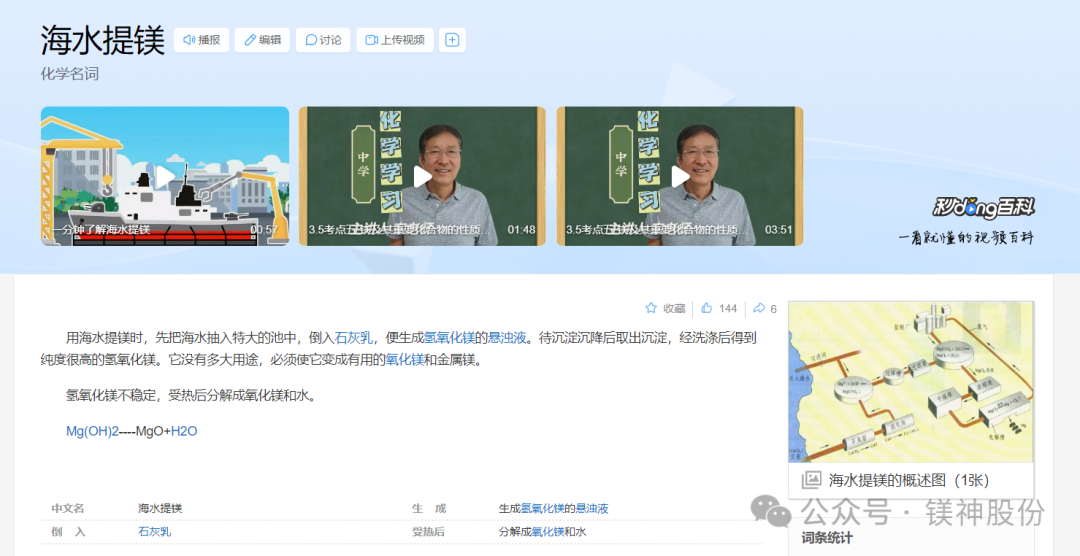Click the Mg(OH)2 formula link
1080x556 pixels.
pos(92,431)
